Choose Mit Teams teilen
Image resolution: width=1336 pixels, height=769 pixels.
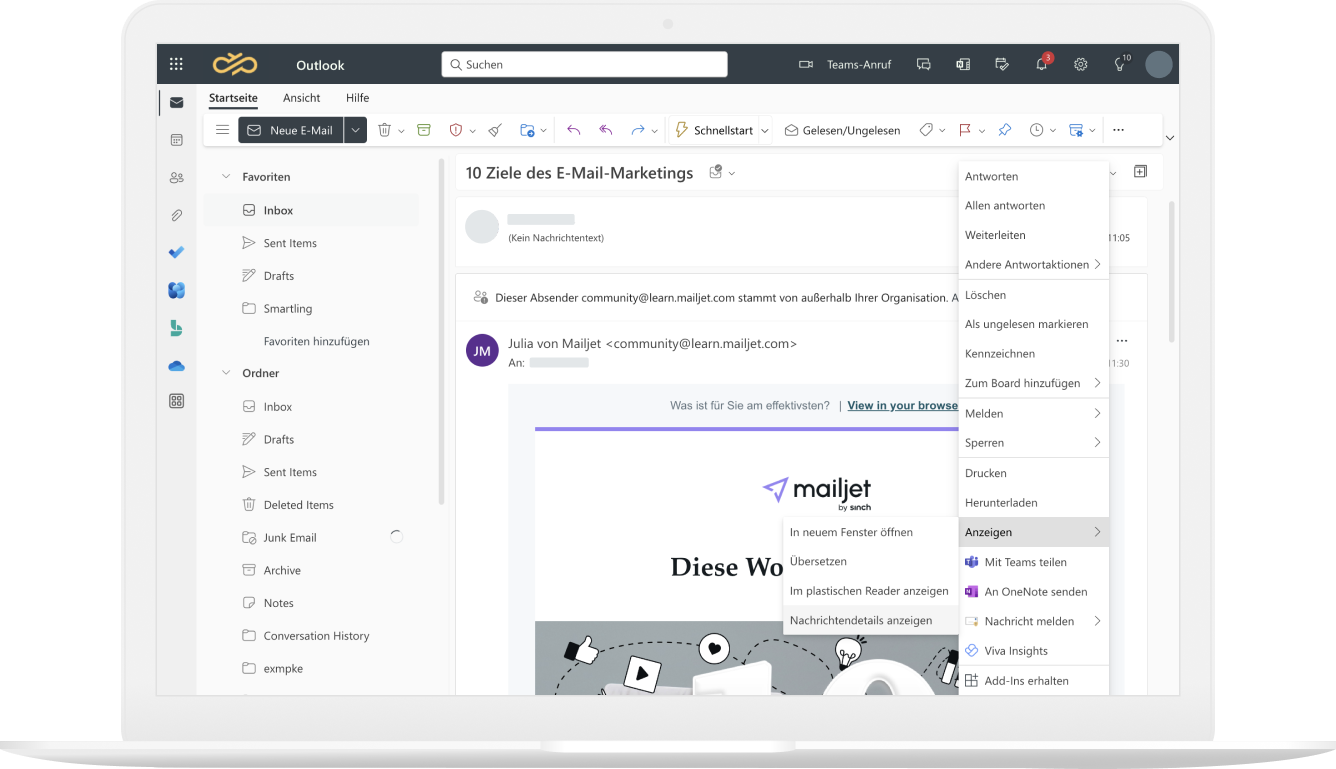pyautogui.click(x=1033, y=562)
